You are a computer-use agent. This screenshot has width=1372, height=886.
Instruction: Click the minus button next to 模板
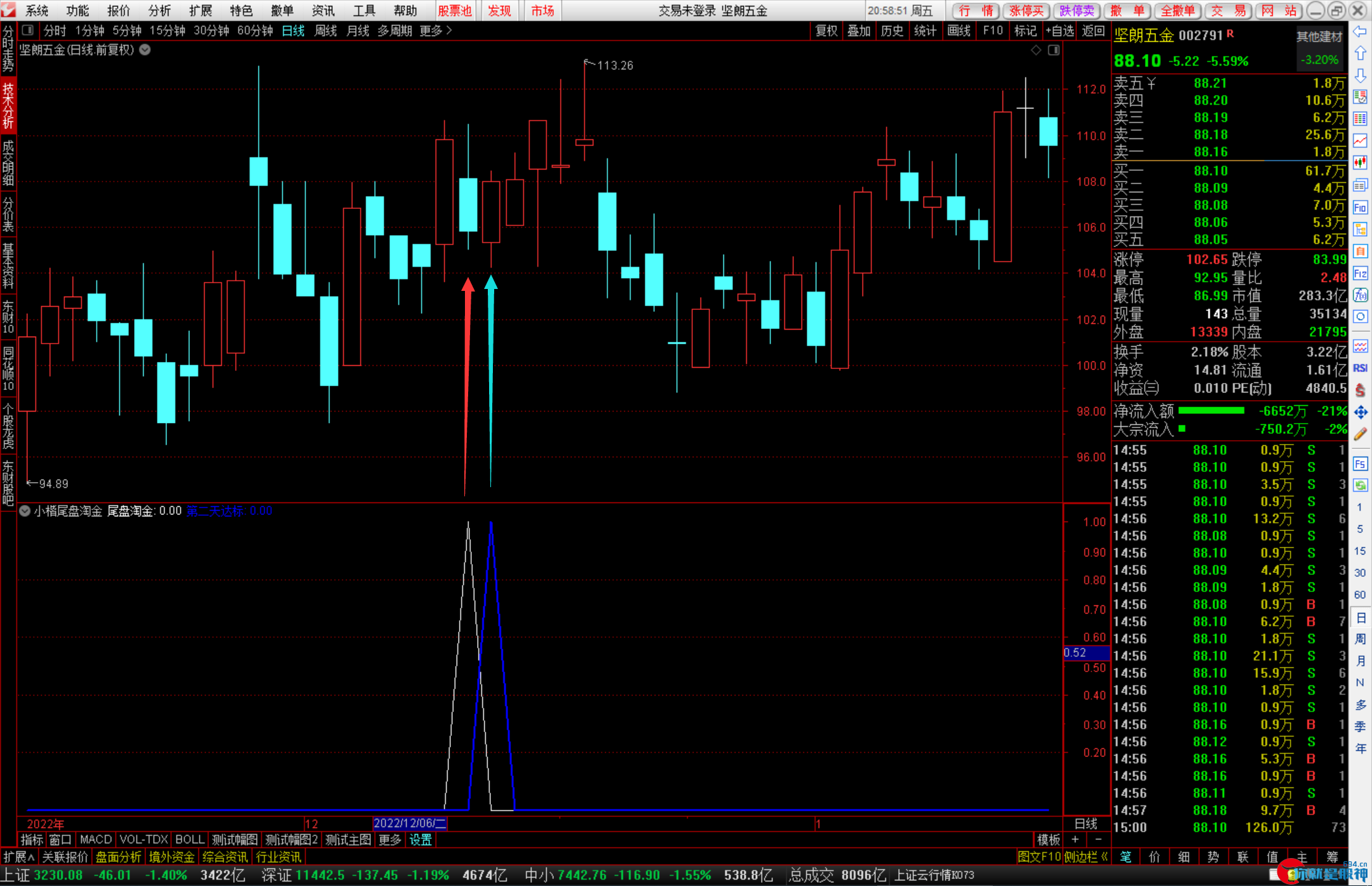click(1098, 840)
